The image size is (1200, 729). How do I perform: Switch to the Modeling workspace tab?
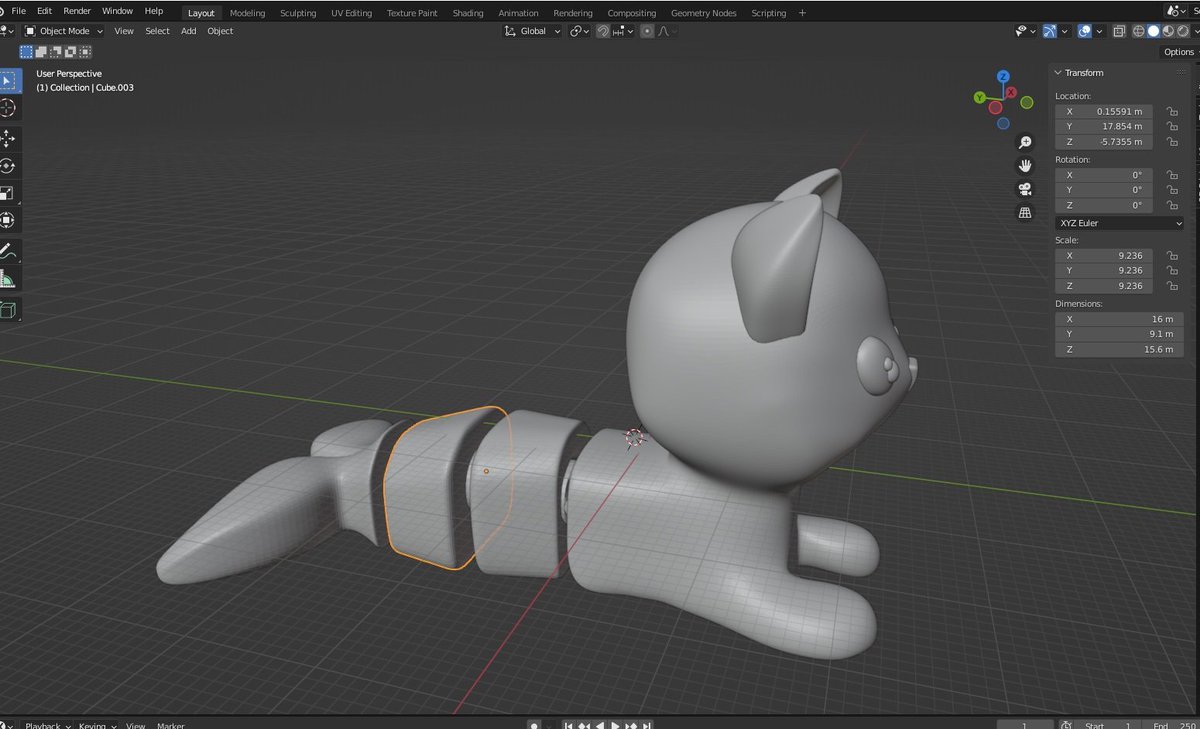[247, 13]
